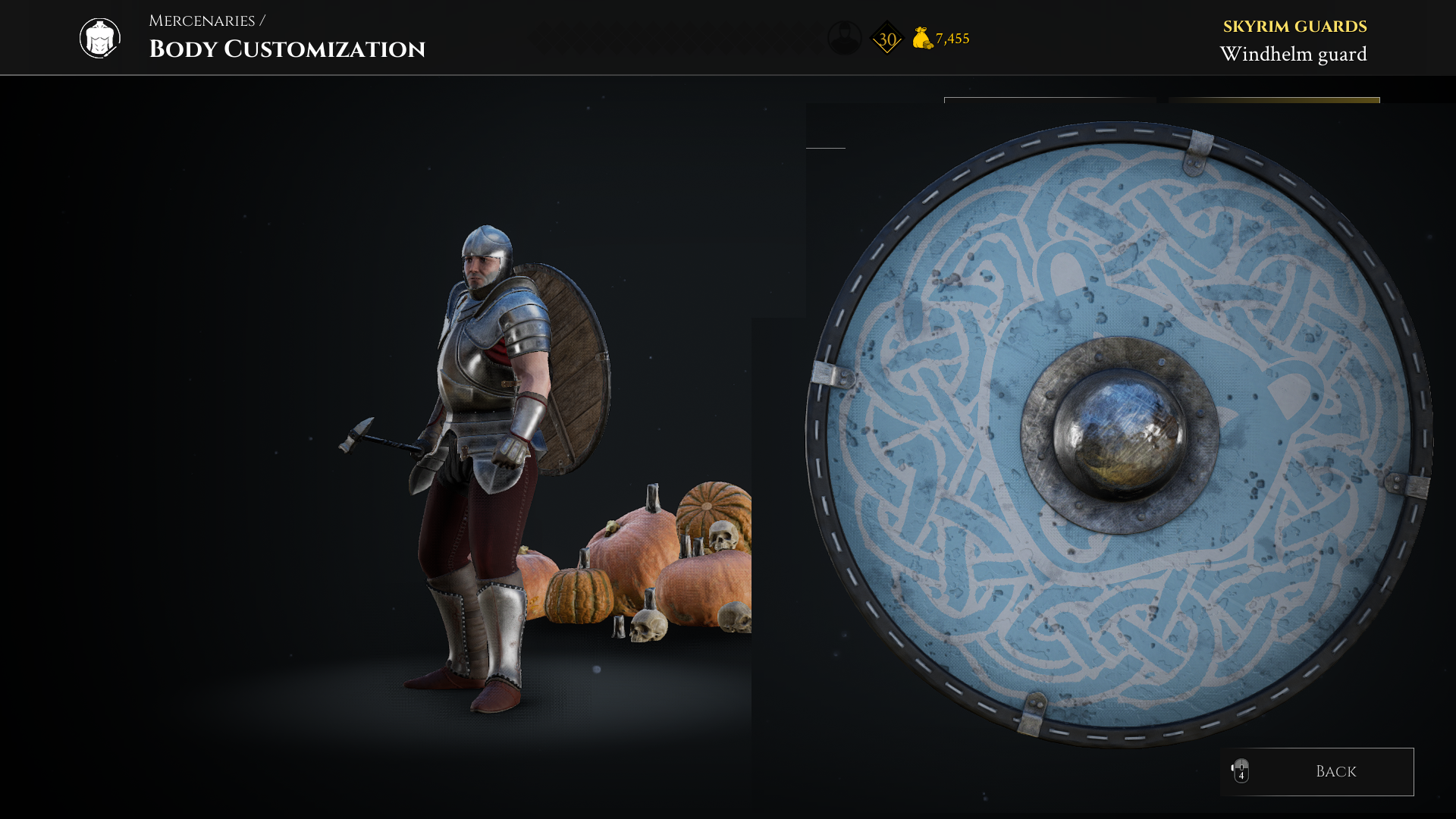This screenshot has height=819, width=1456.
Task: Select the SKYRIM GUARDS team label
Action: pyautogui.click(x=1294, y=27)
